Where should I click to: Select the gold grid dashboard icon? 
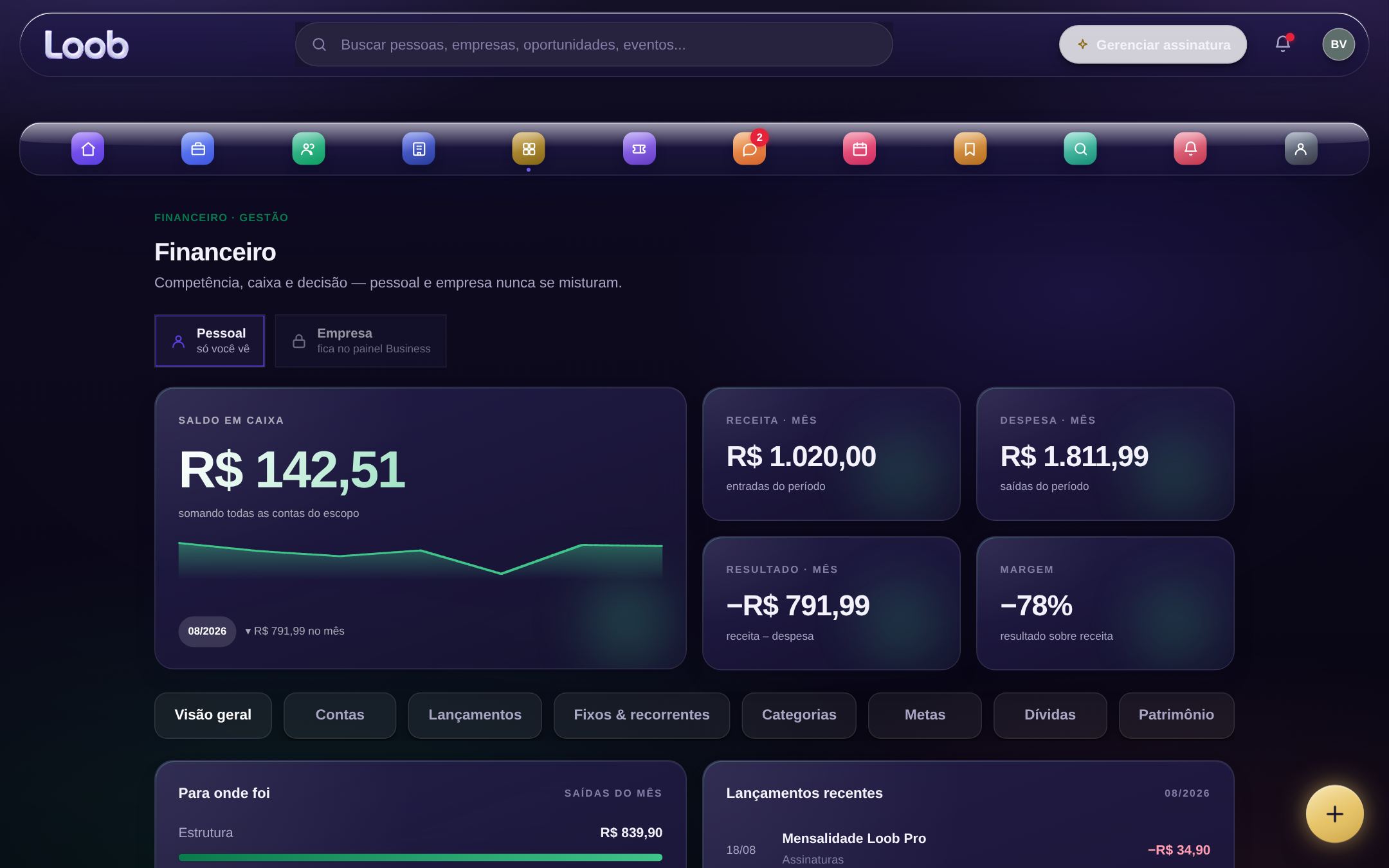529,149
